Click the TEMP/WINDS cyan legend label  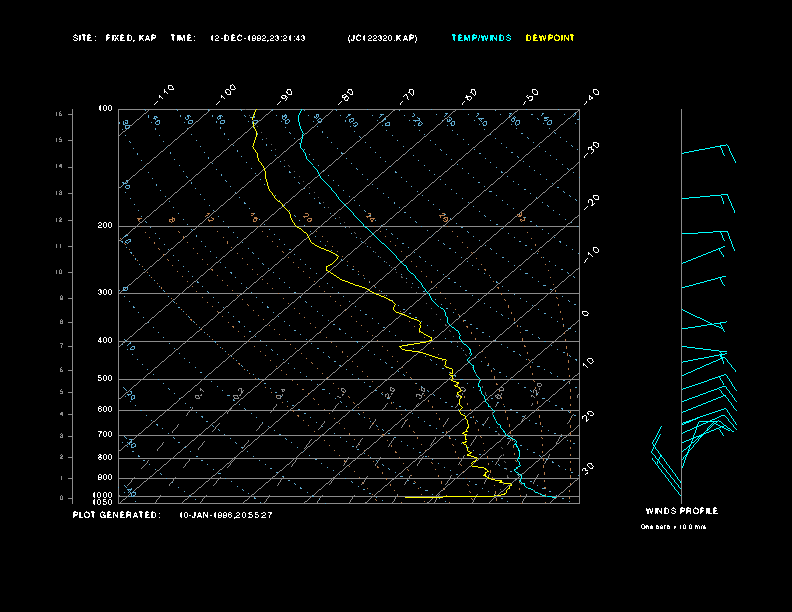pos(481,38)
